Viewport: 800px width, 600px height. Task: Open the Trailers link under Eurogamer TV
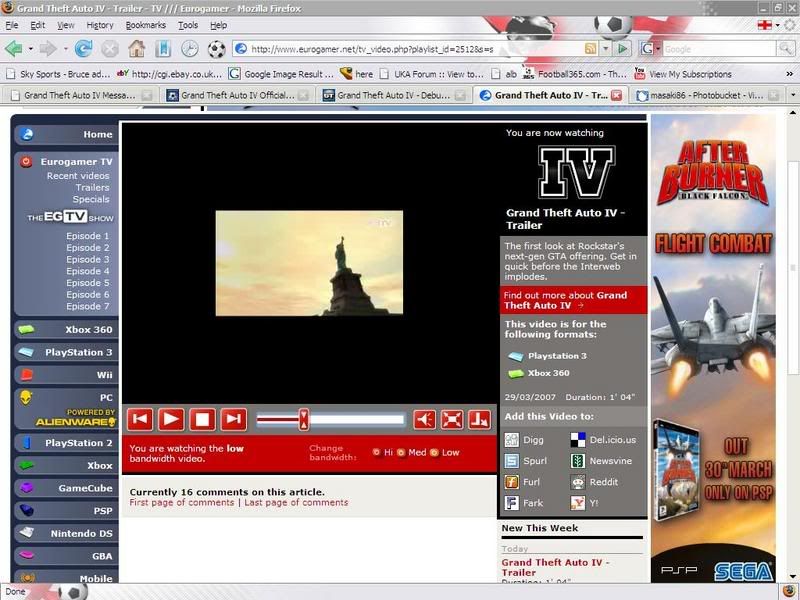[92, 187]
